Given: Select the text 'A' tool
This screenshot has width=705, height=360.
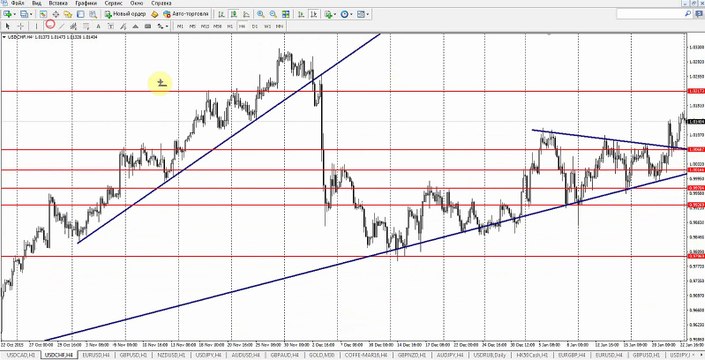Looking at the screenshot, I should tap(98, 26).
